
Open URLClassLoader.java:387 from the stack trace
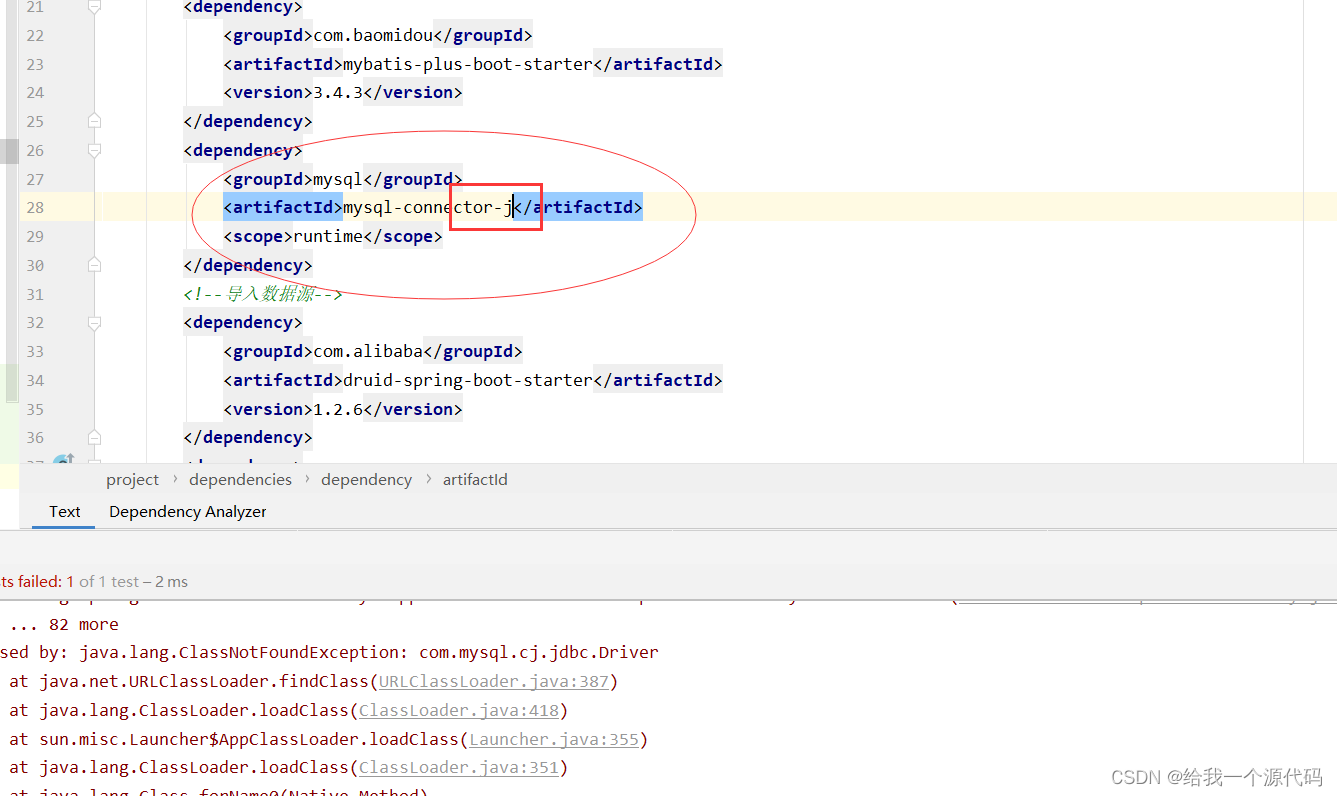pos(495,681)
